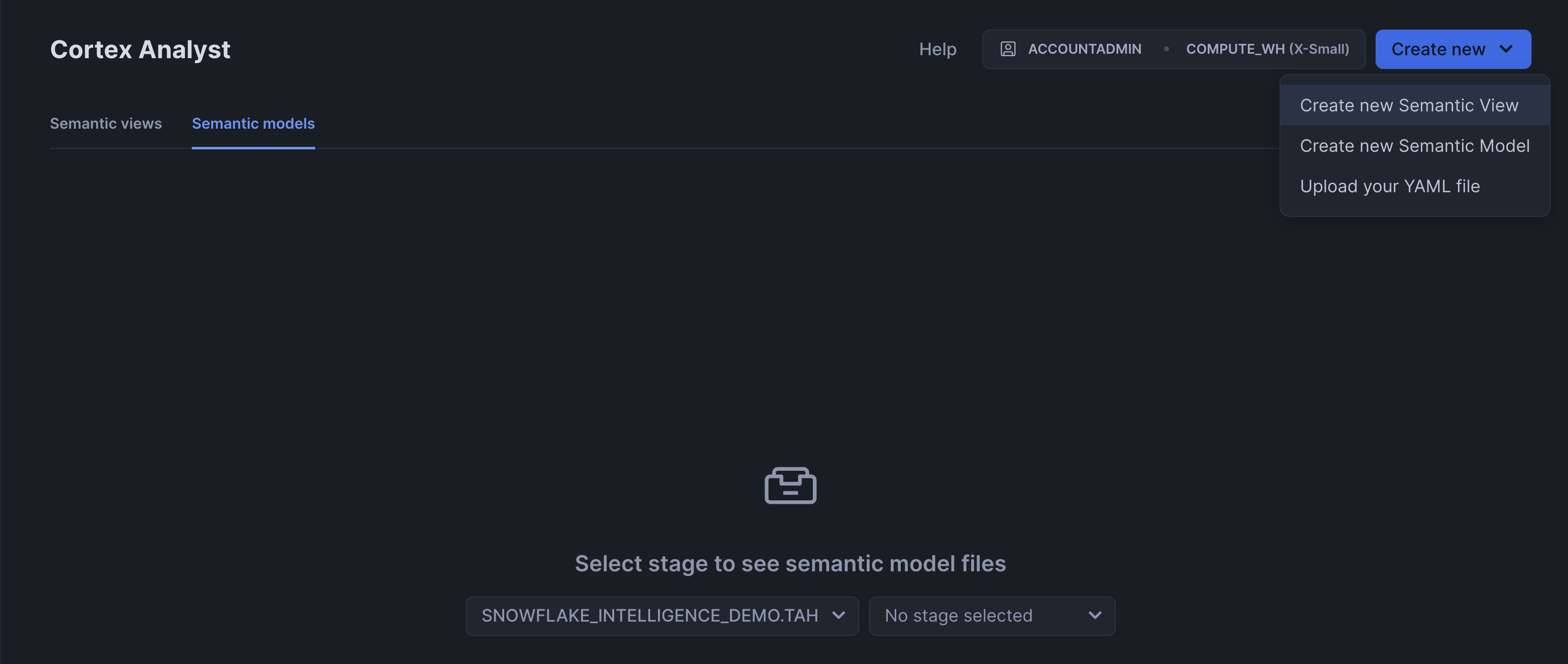Click the arrow icon next to SNOWFLAKE_INTELLIGENCE_DEMO.TAH
Screen dimensions: 1568x664
pyautogui.click(x=839, y=615)
